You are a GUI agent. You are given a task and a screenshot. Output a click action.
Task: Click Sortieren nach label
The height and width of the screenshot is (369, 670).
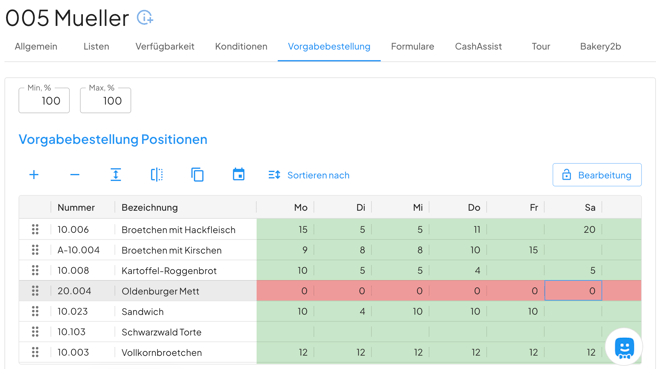tap(318, 175)
